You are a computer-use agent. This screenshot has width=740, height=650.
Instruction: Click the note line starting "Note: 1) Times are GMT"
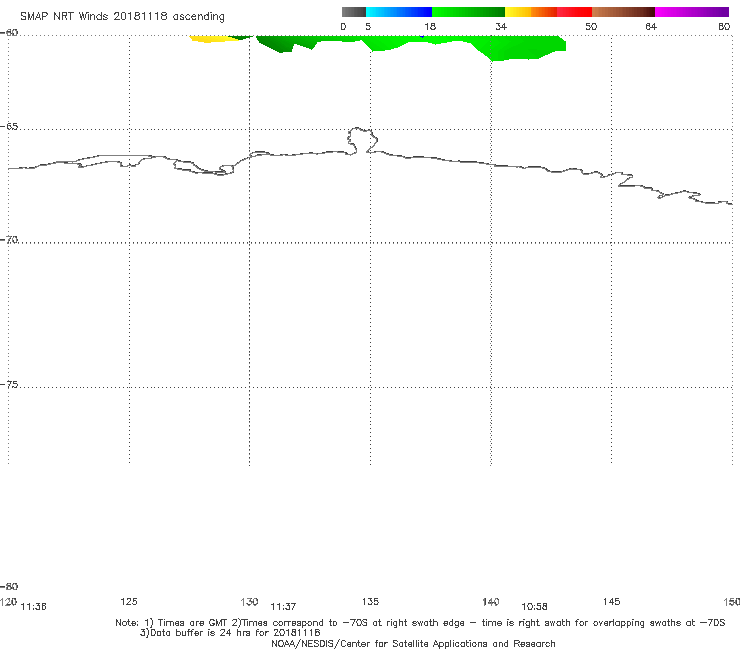pyautogui.click(x=420, y=623)
